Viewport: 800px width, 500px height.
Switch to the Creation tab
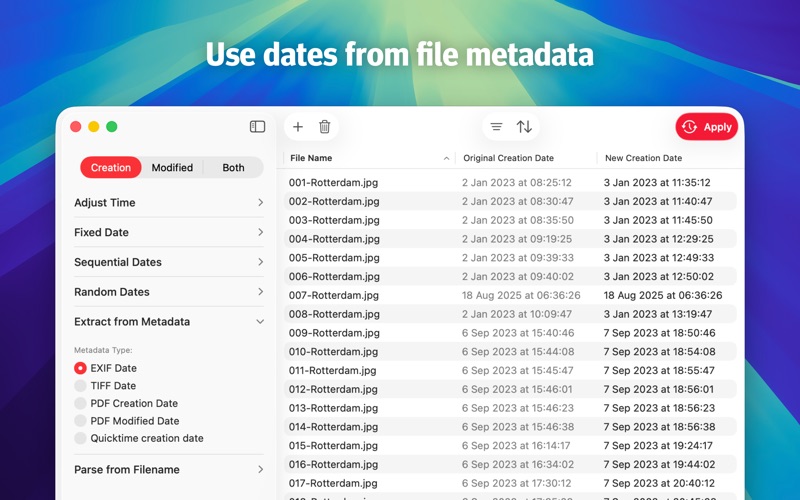111,167
